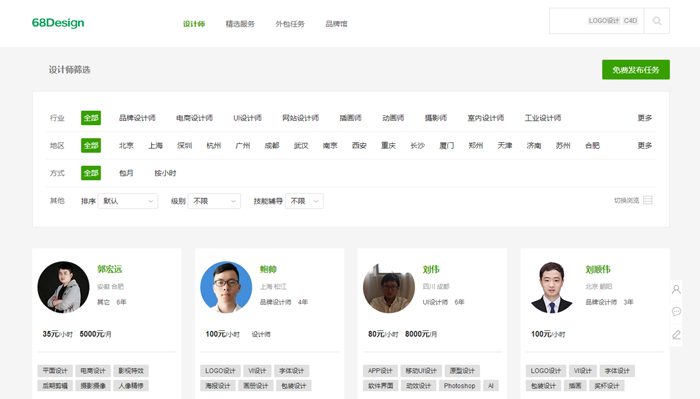Filter region by 厦门
The height and width of the screenshot is (399, 700).
coord(446,145)
